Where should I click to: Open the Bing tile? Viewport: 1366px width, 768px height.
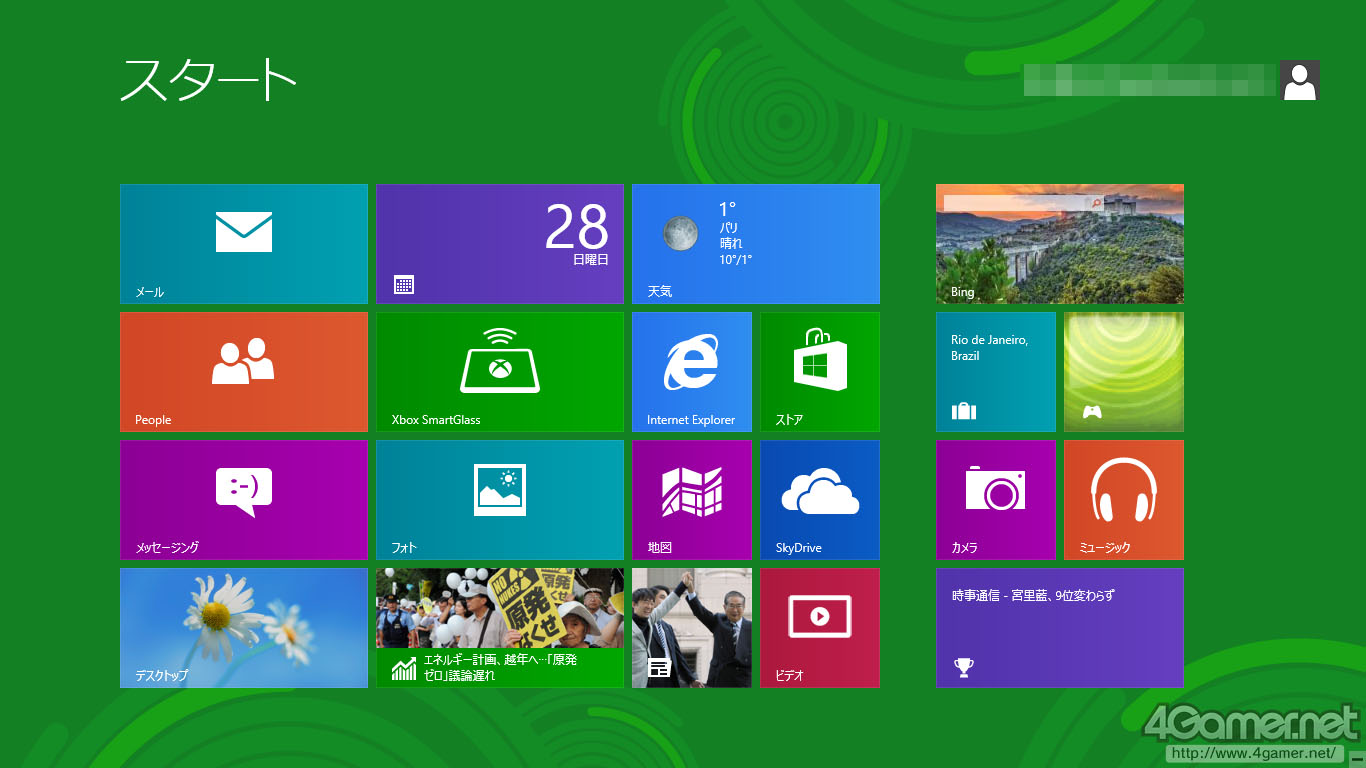(x=1060, y=244)
